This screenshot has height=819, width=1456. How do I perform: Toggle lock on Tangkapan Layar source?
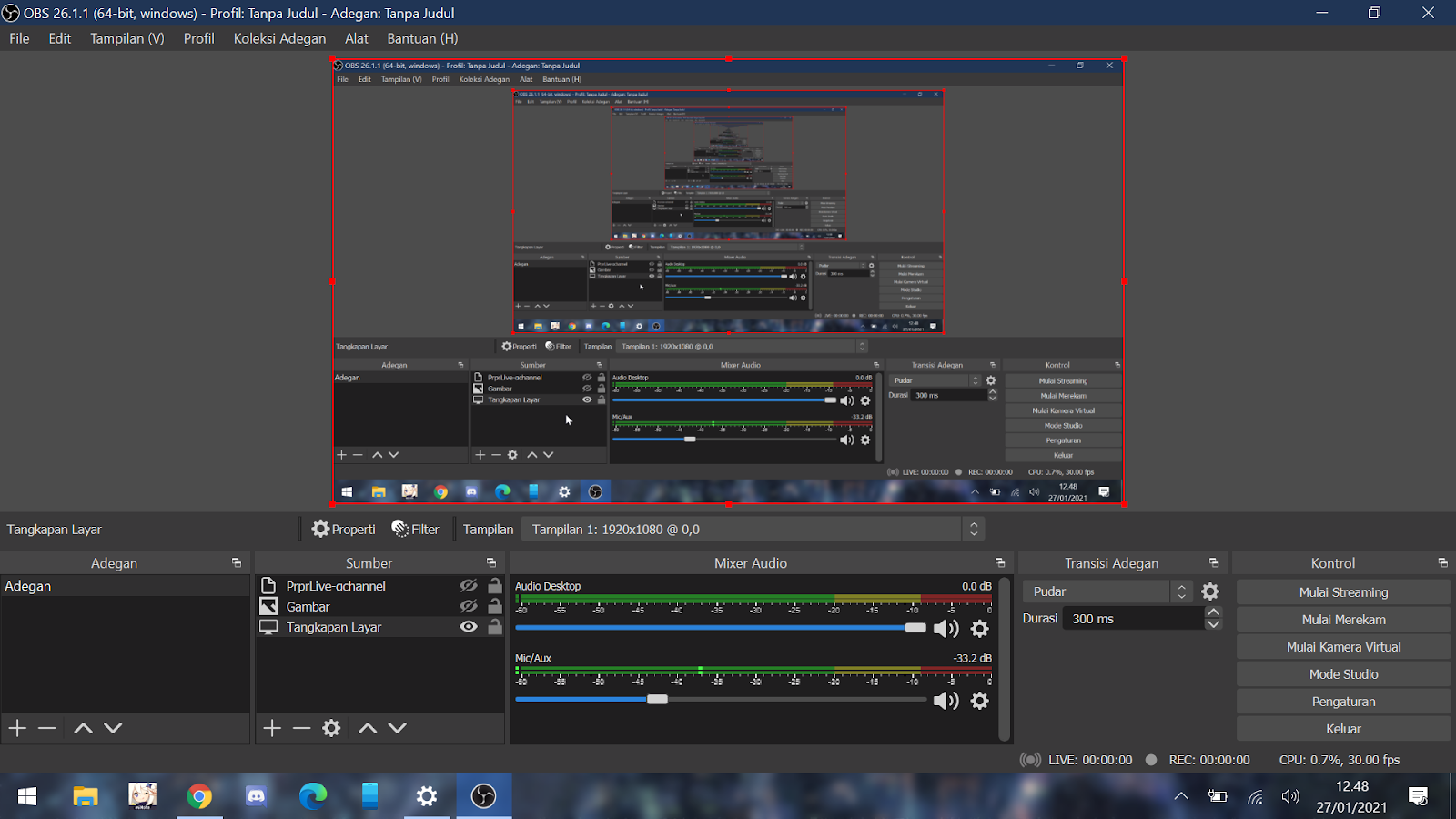coord(495,627)
